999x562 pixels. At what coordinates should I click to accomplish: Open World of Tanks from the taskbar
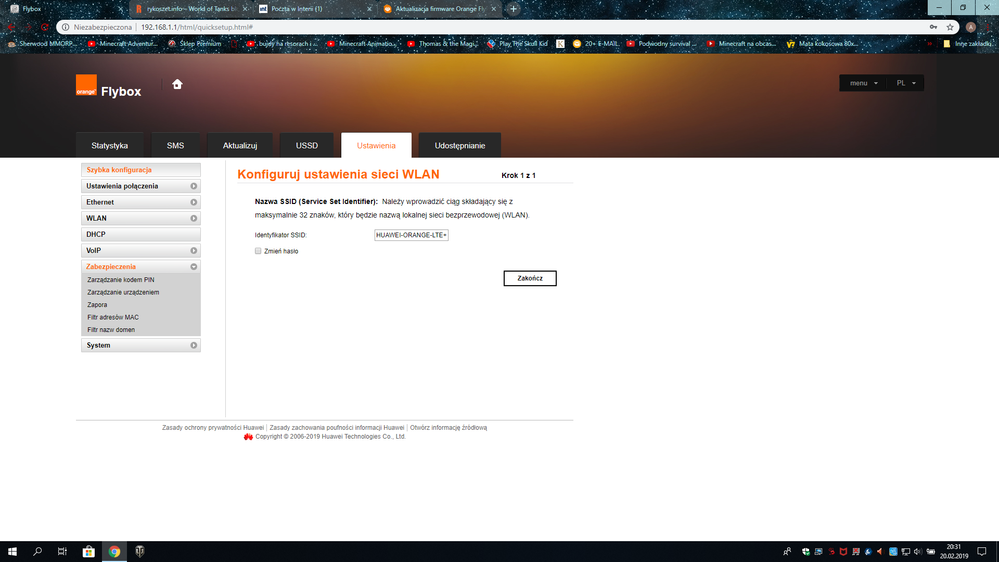pos(140,552)
